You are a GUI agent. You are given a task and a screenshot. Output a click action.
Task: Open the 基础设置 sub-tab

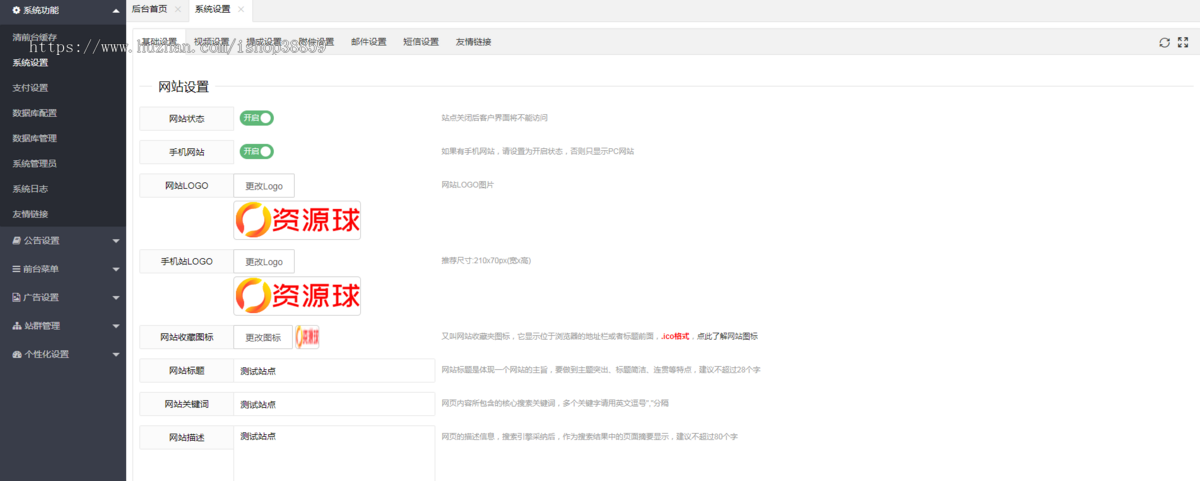pos(159,42)
